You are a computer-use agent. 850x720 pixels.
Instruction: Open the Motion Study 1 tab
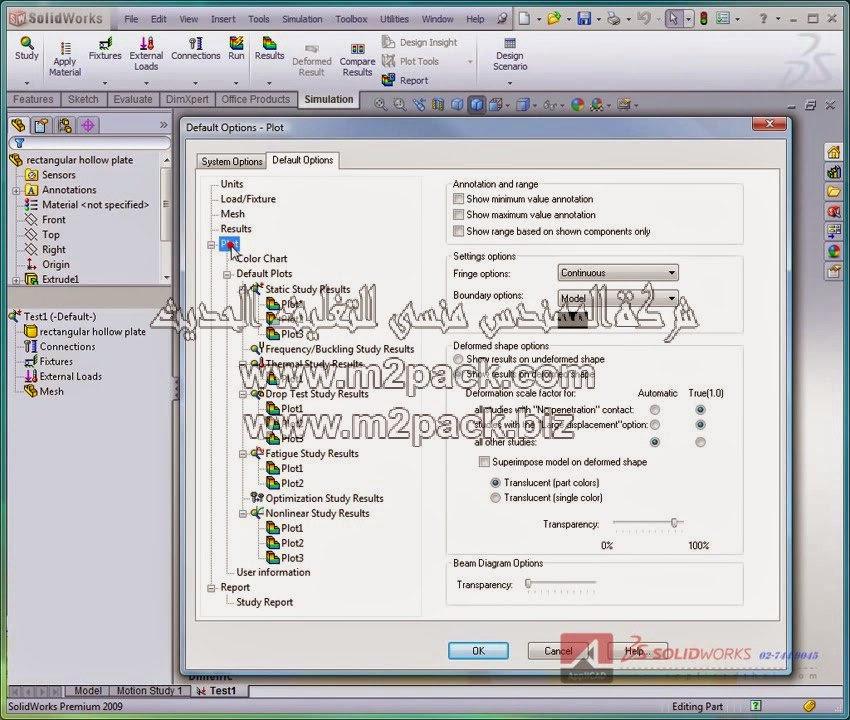[150, 691]
